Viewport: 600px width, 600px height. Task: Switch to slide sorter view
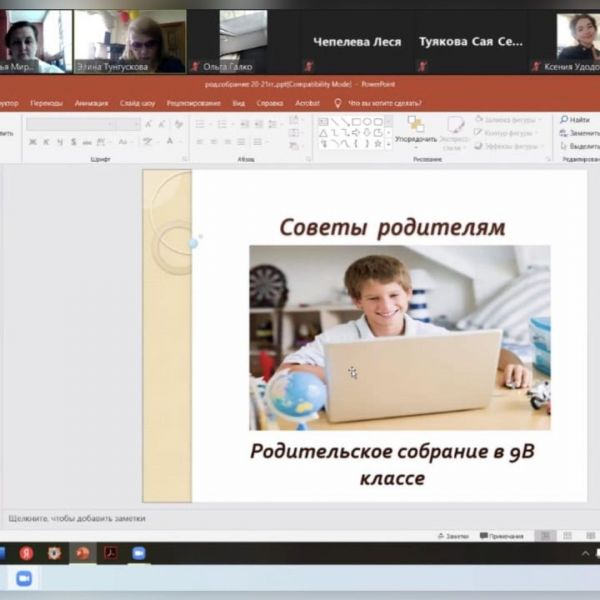(x=566, y=536)
